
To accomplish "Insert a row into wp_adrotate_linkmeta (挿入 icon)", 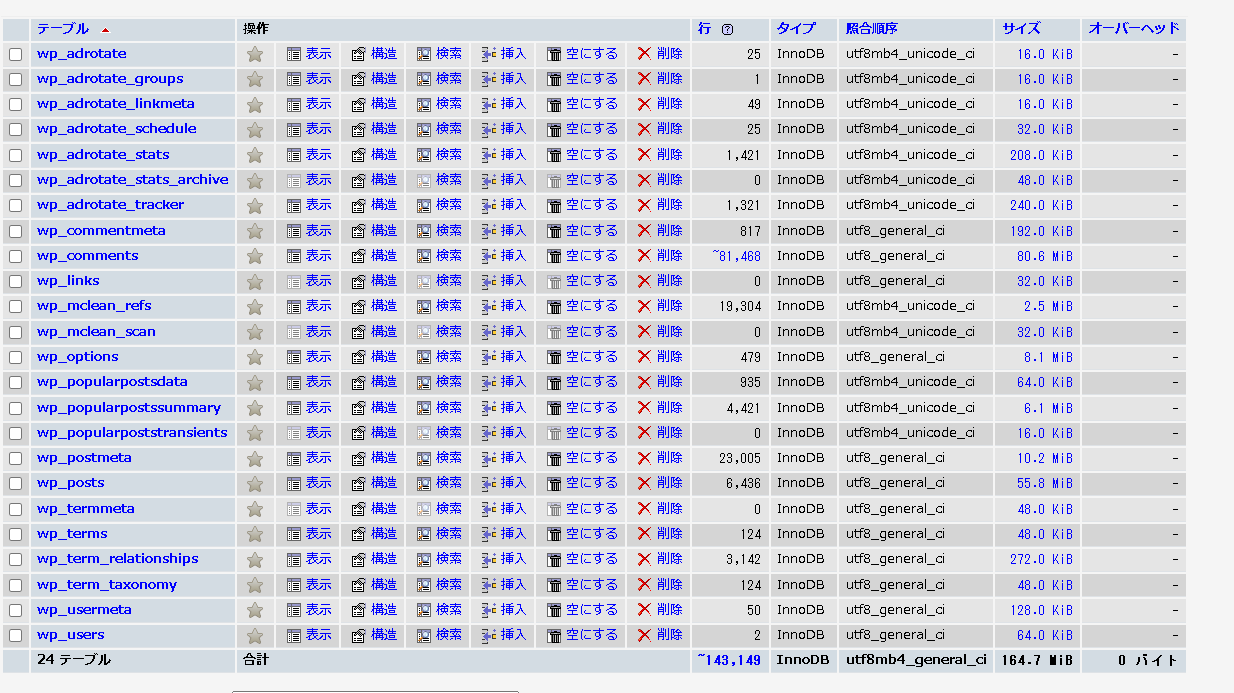I will pos(489,104).
